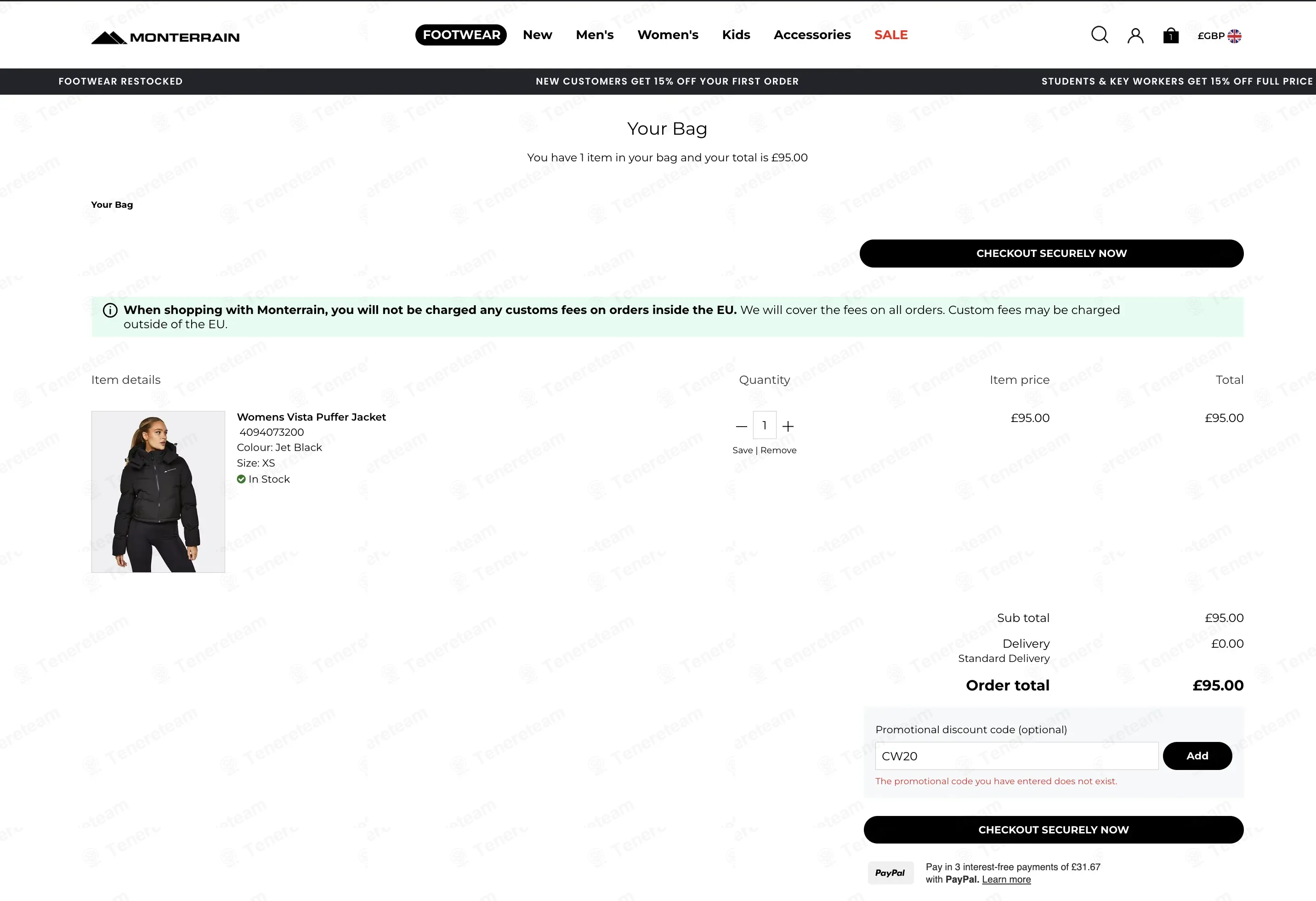Click the Item details column header
Image resolution: width=1316 pixels, height=901 pixels.
[x=126, y=380]
